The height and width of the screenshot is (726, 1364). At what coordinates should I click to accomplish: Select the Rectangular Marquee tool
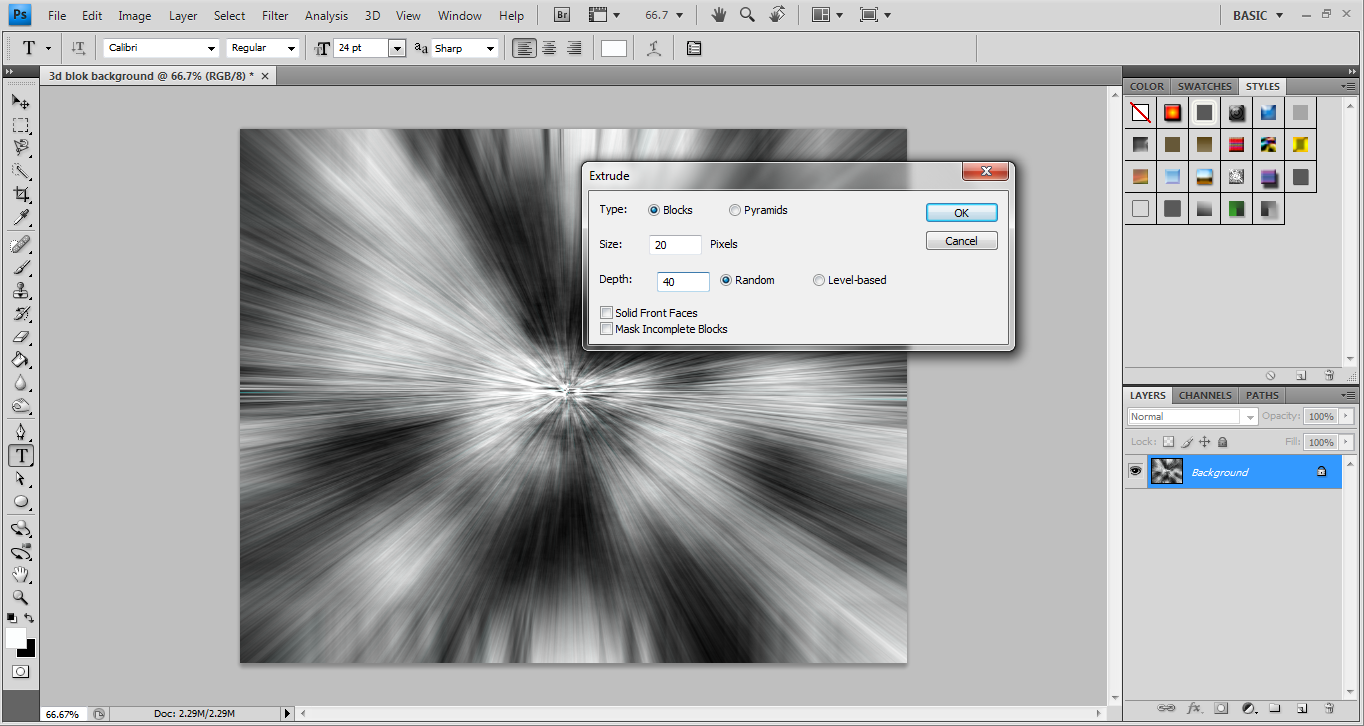click(x=20, y=125)
